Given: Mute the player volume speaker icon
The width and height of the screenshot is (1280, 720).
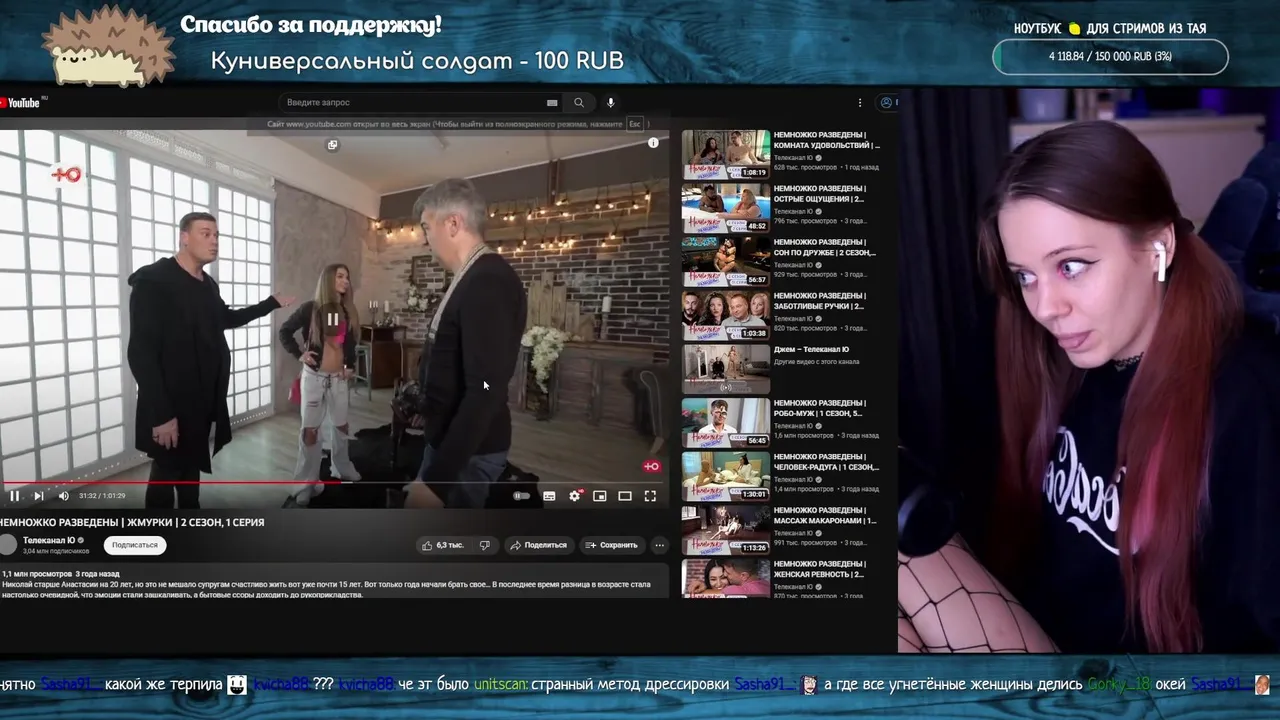Looking at the screenshot, I should coord(64,496).
